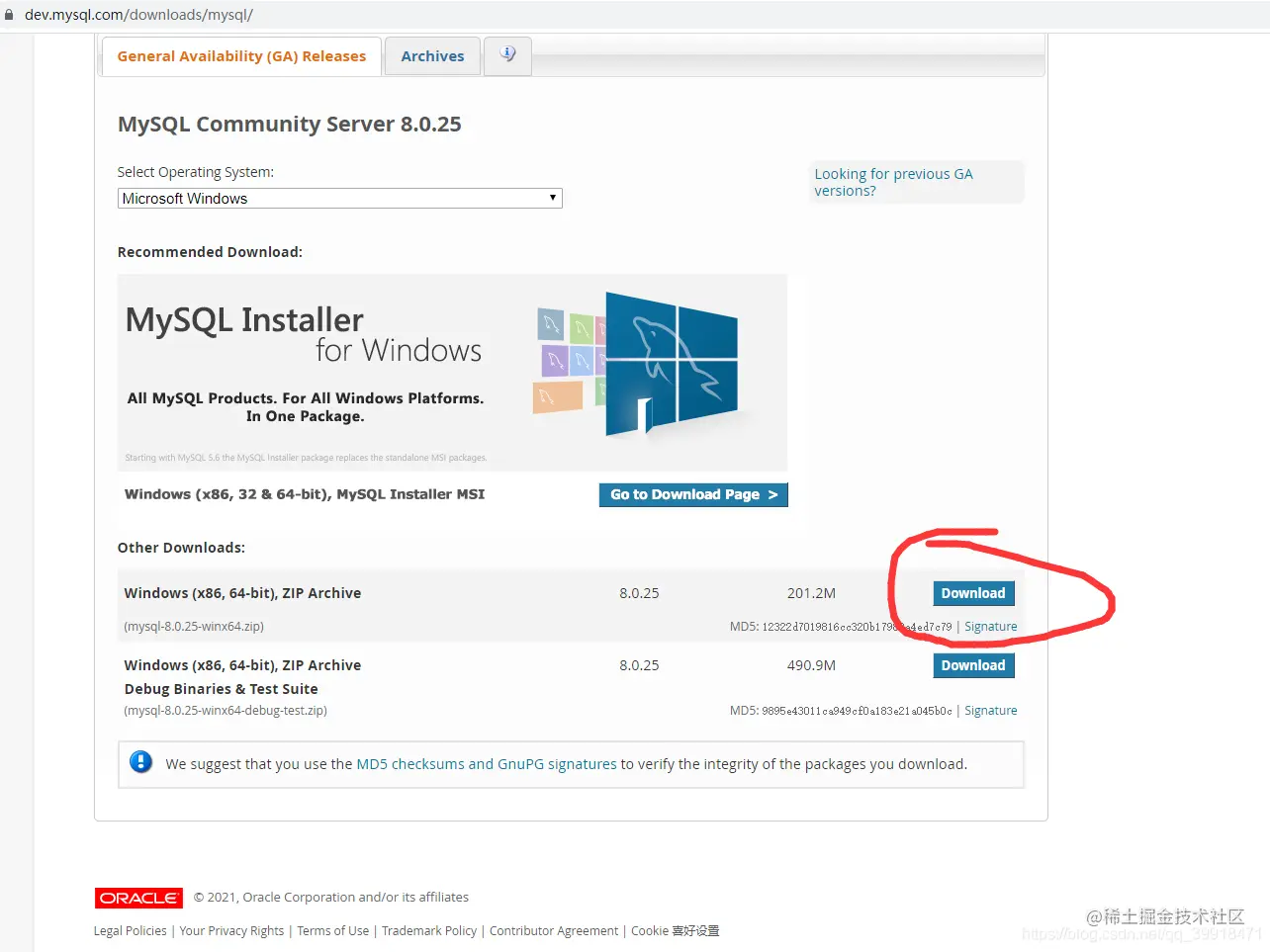Click the Debug Binaries & Test Suite label
Image resolution: width=1270 pixels, height=952 pixels.
[222, 689]
